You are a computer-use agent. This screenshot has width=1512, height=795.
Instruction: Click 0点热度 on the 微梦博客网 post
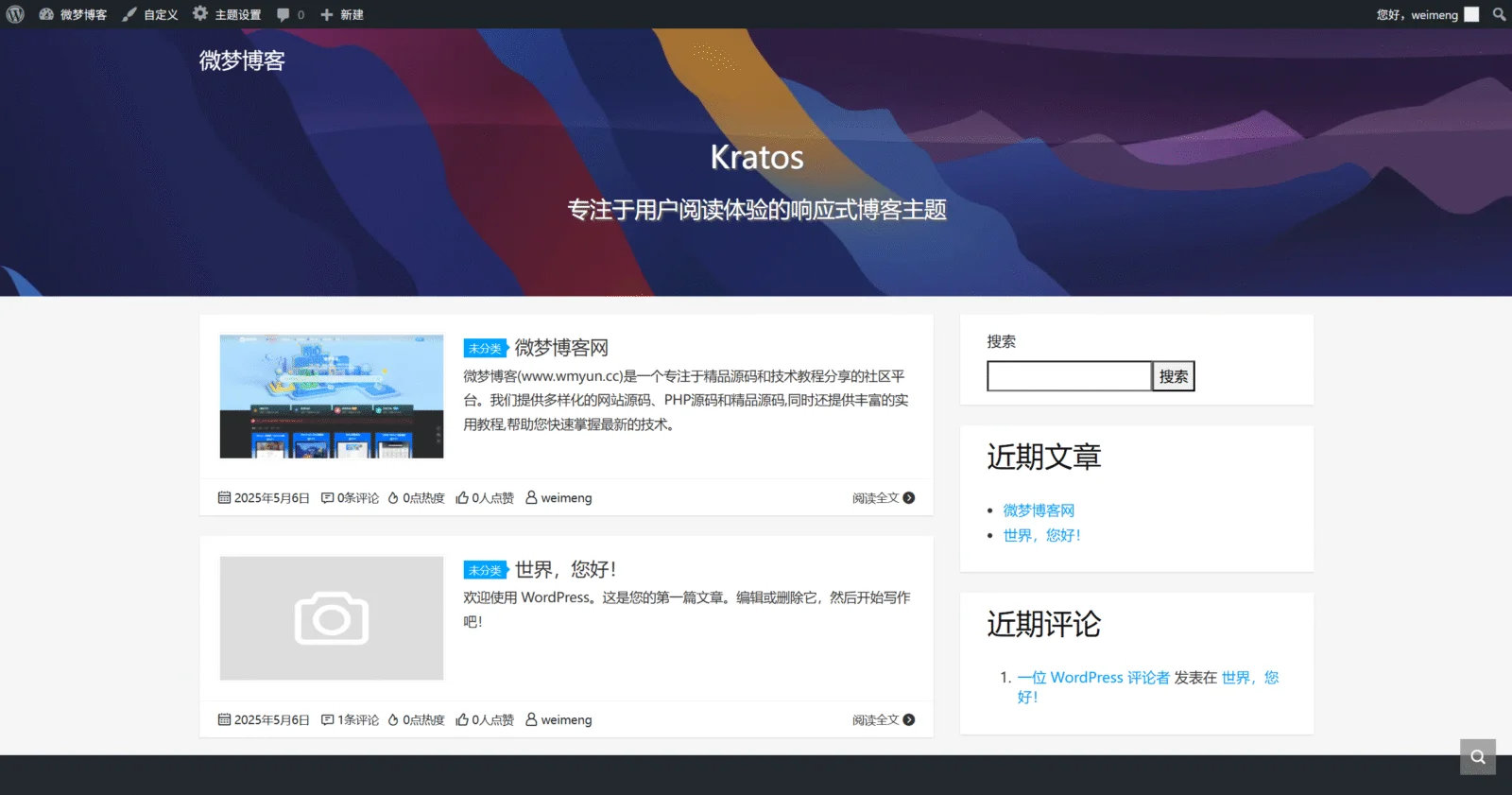423,498
